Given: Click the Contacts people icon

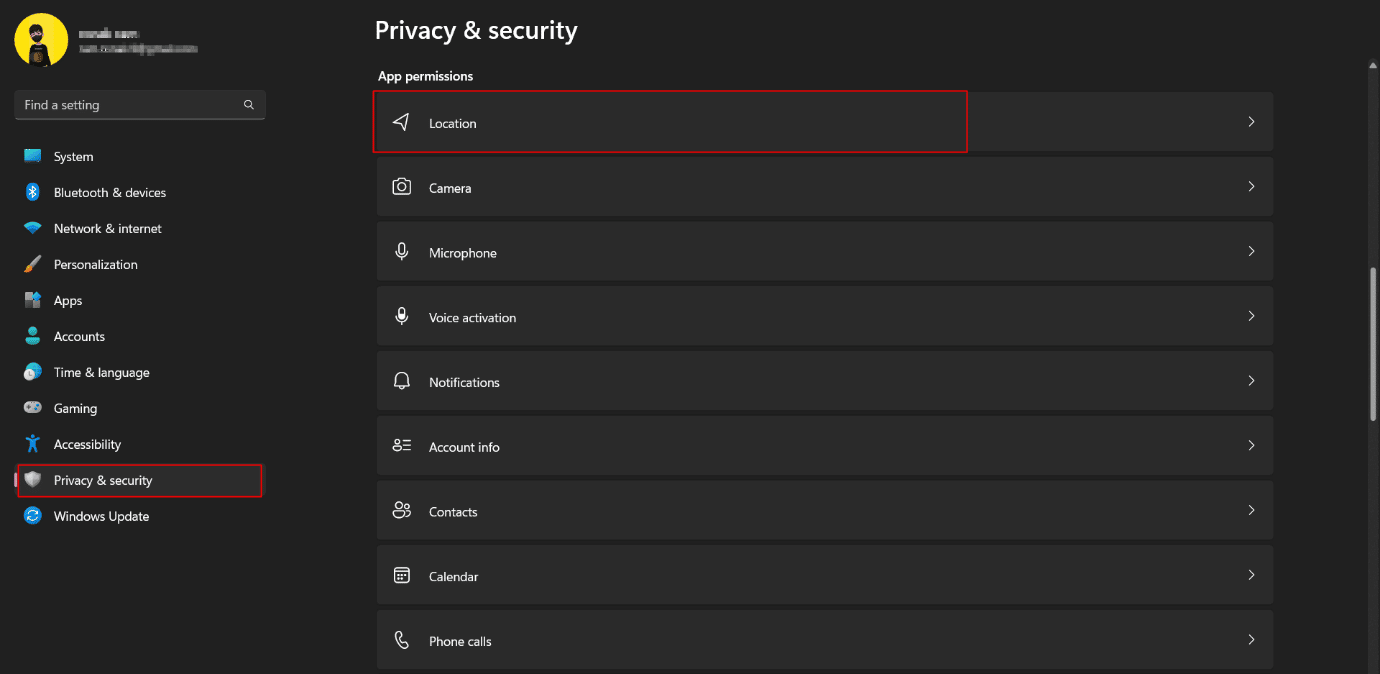Looking at the screenshot, I should click(x=401, y=510).
